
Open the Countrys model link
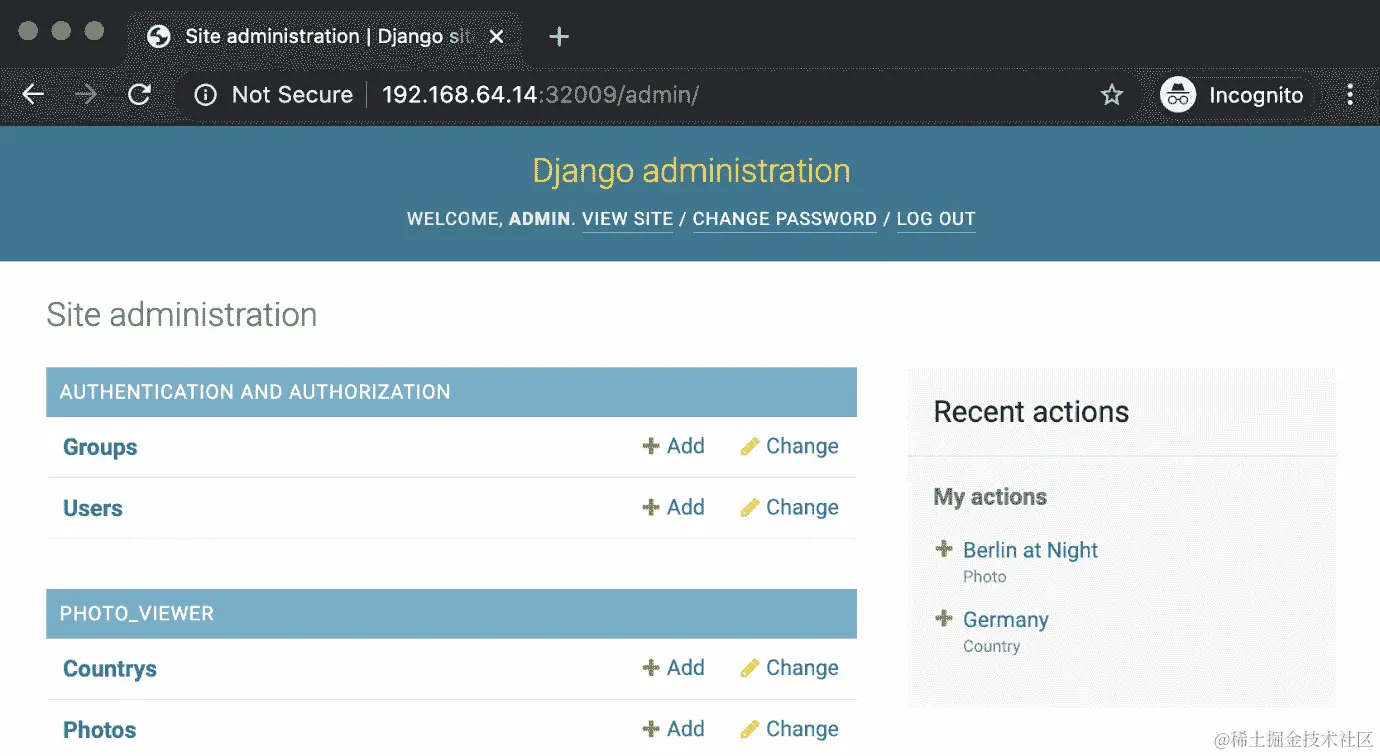pos(110,669)
